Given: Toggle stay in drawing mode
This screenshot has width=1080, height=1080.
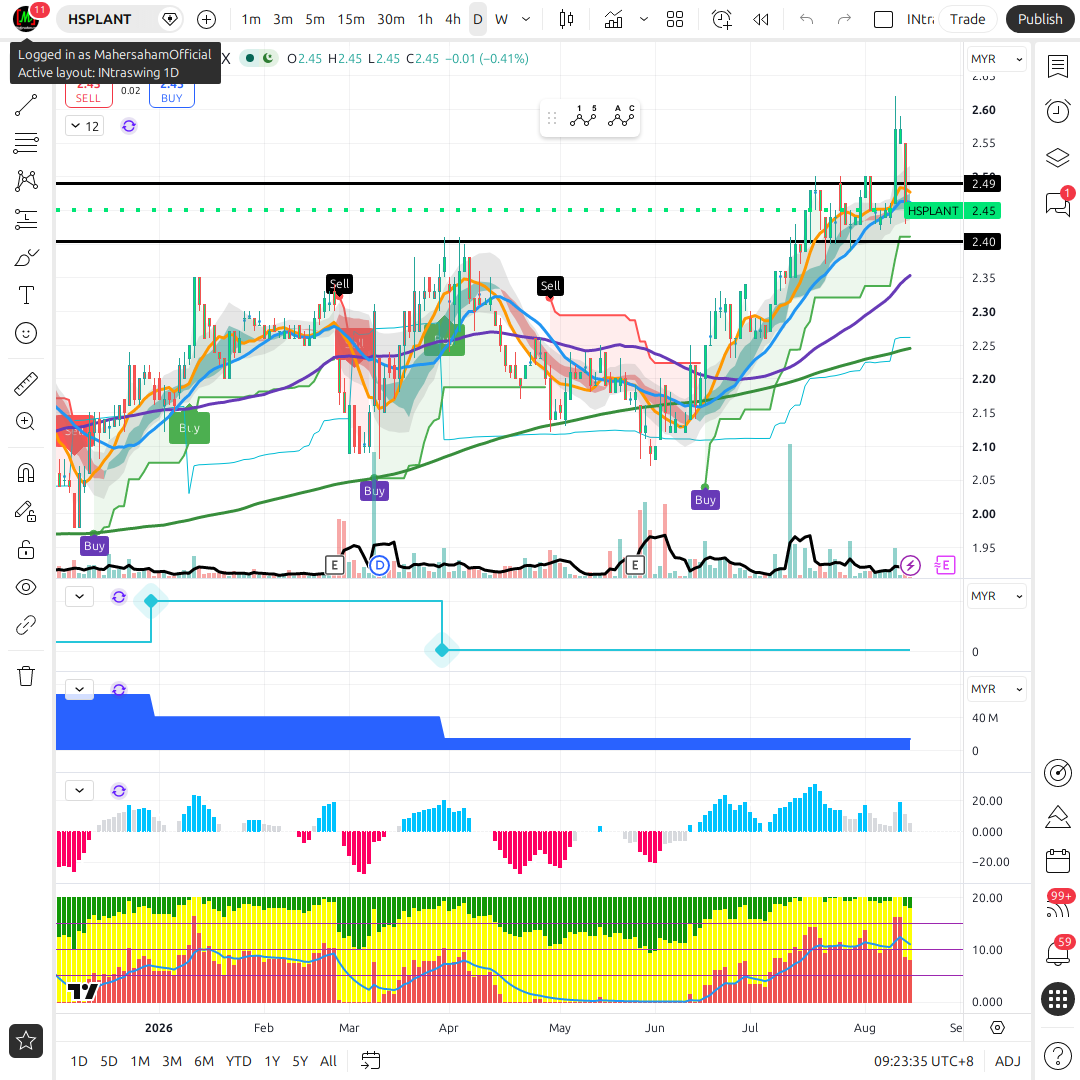Looking at the screenshot, I should (x=26, y=511).
